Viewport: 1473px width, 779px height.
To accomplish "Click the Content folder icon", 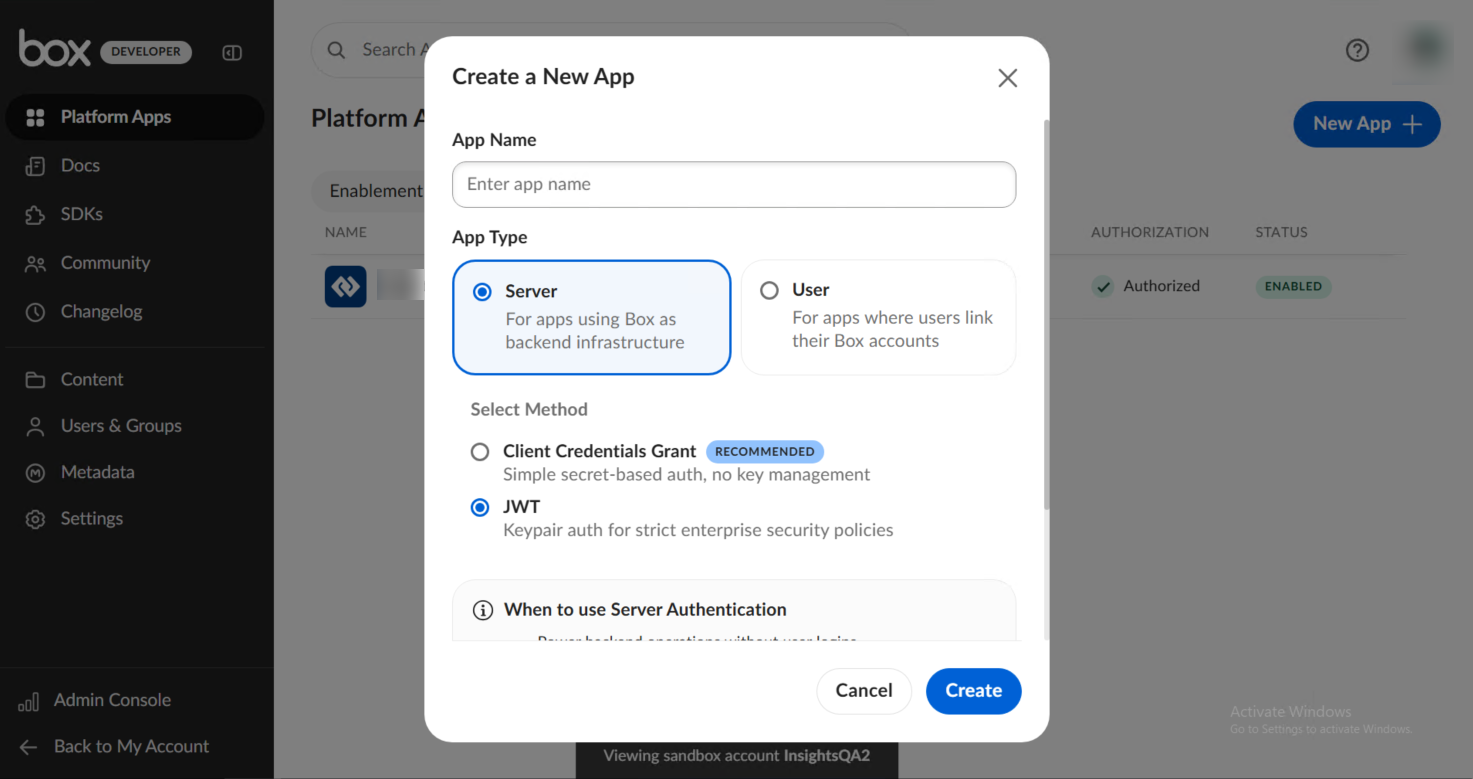I will [x=36, y=380].
